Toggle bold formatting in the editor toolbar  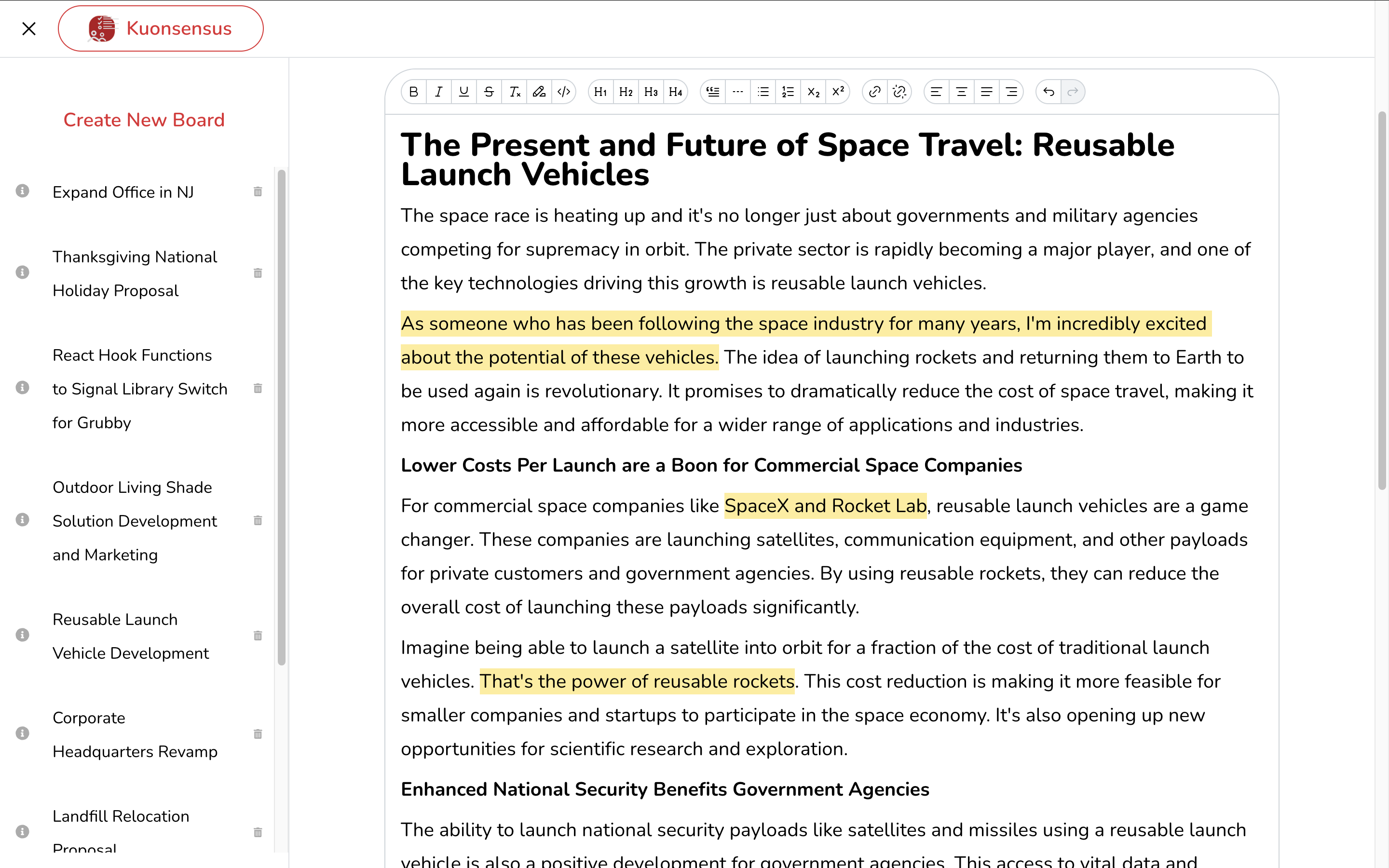(413, 92)
